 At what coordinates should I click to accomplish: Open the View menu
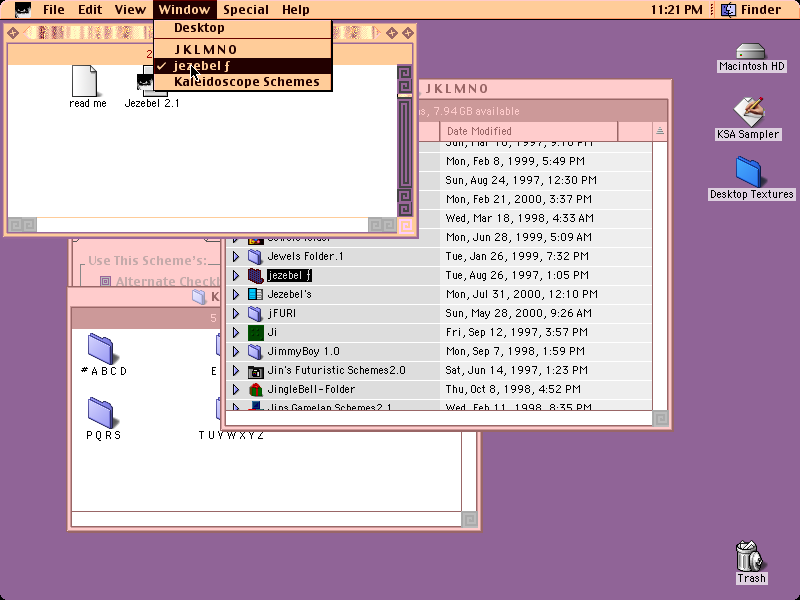coord(130,9)
